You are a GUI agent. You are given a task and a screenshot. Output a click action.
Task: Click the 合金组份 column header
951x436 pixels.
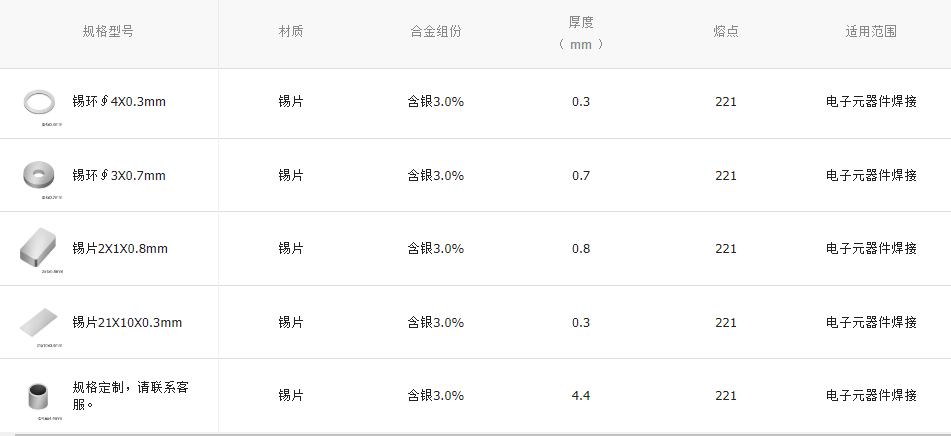click(x=436, y=31)
